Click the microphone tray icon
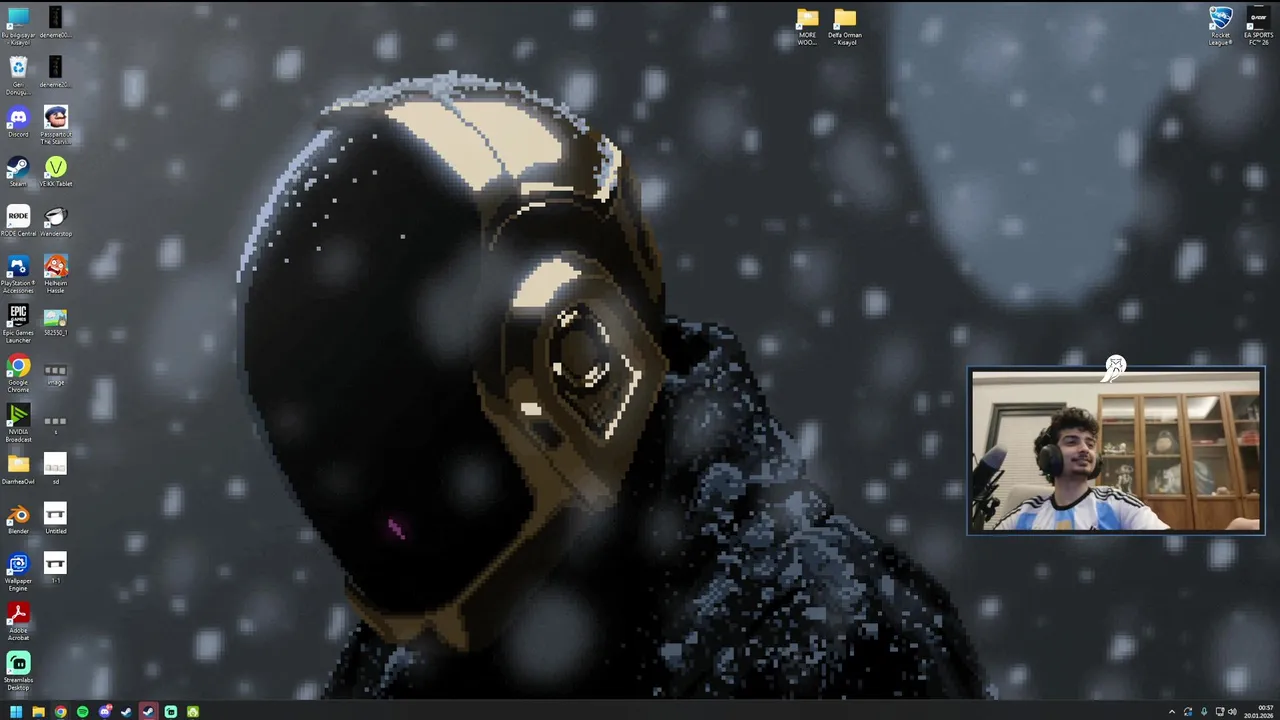The height and width of the screenshot is (720, 1280). pyautogui.click(x=1204, y=712)
